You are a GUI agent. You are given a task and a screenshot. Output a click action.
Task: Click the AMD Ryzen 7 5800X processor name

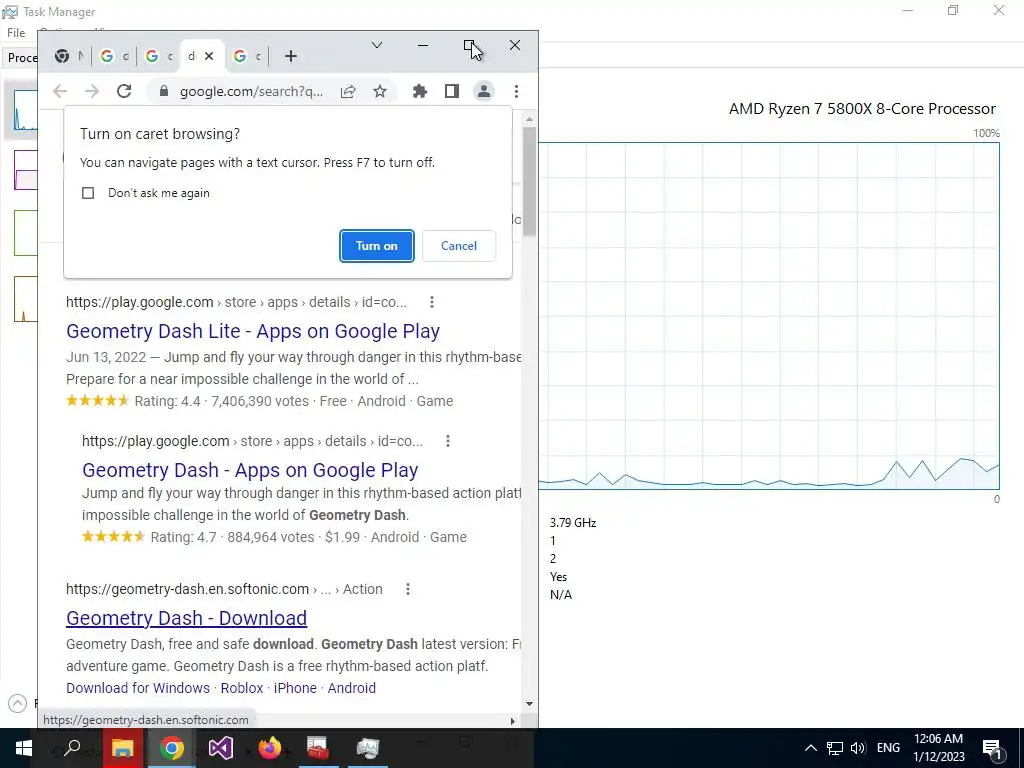pyautogui.click(x=862, y=109)
